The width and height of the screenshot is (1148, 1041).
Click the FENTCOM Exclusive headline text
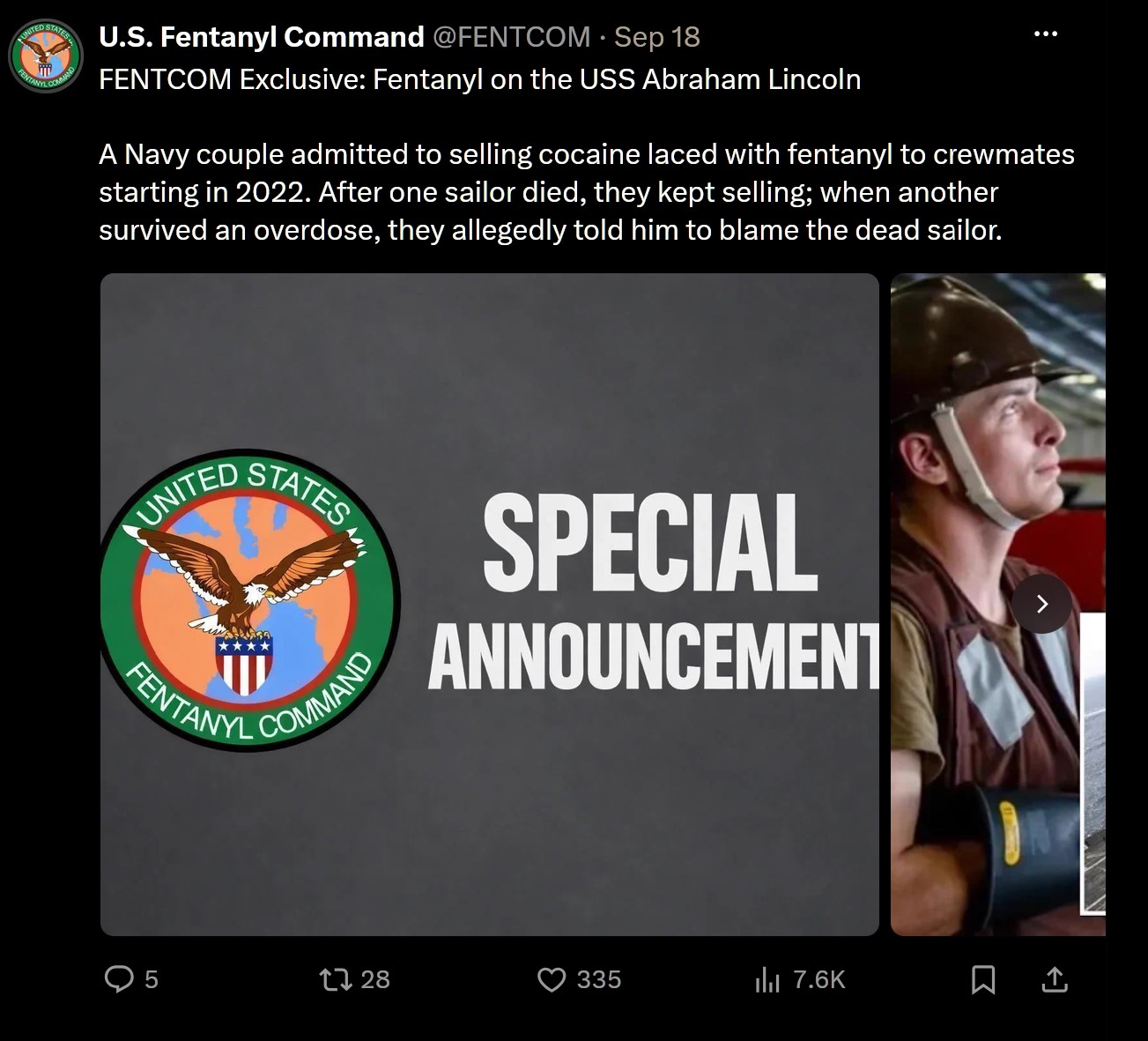pyautogui.click(x=480, y=79)
